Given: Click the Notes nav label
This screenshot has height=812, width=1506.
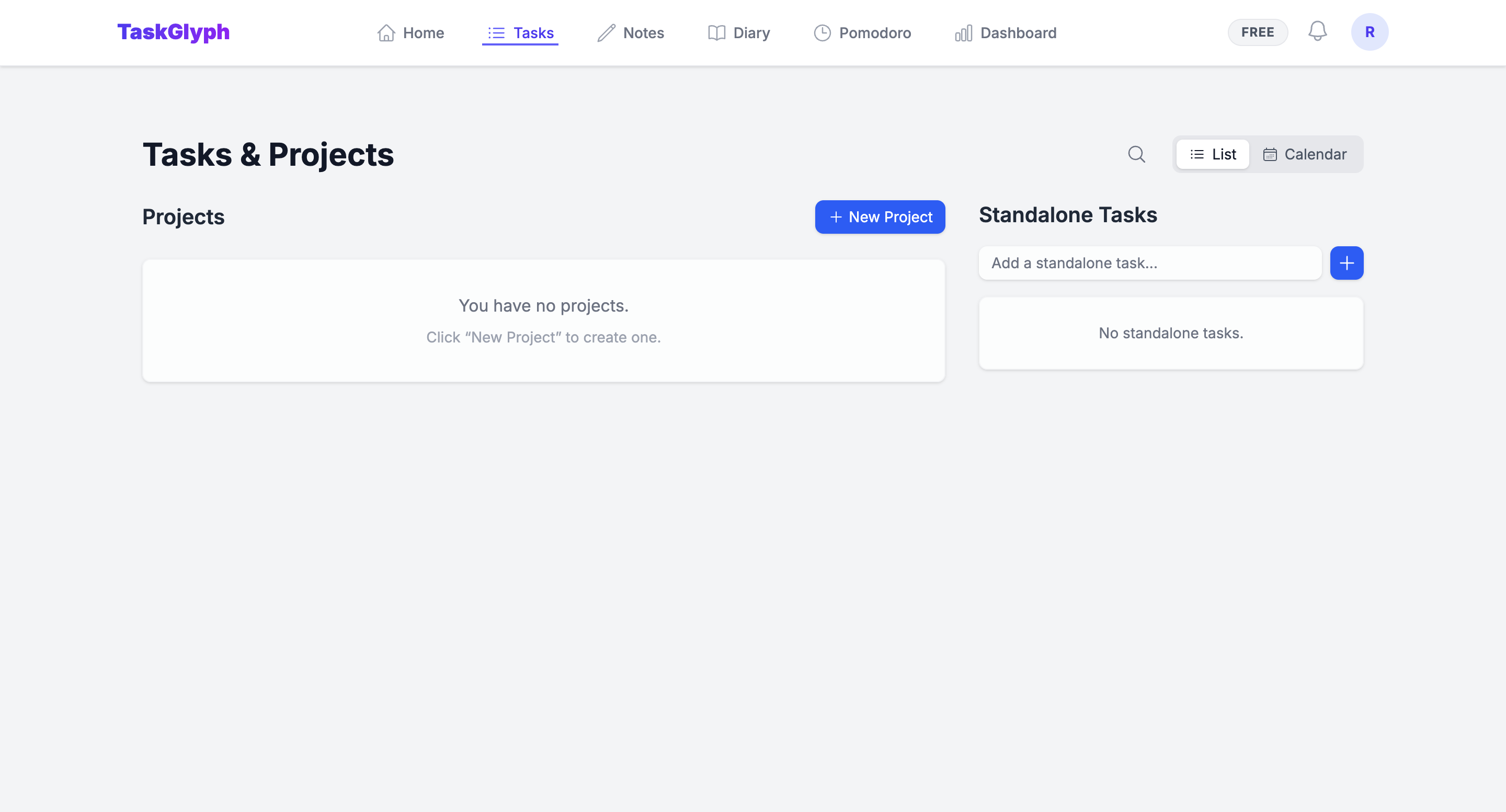Looking at the screenshot, I should tap(643, 33).
